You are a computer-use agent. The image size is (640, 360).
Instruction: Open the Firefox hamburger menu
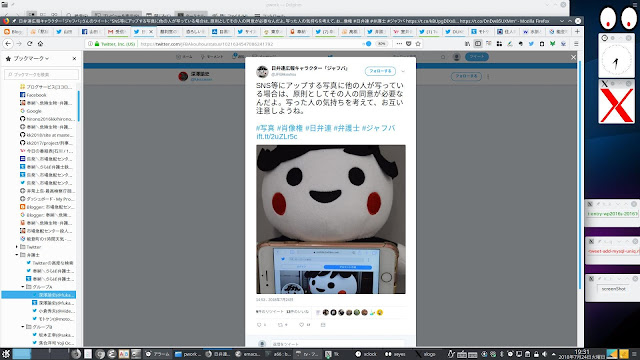[x=576, y=44]
